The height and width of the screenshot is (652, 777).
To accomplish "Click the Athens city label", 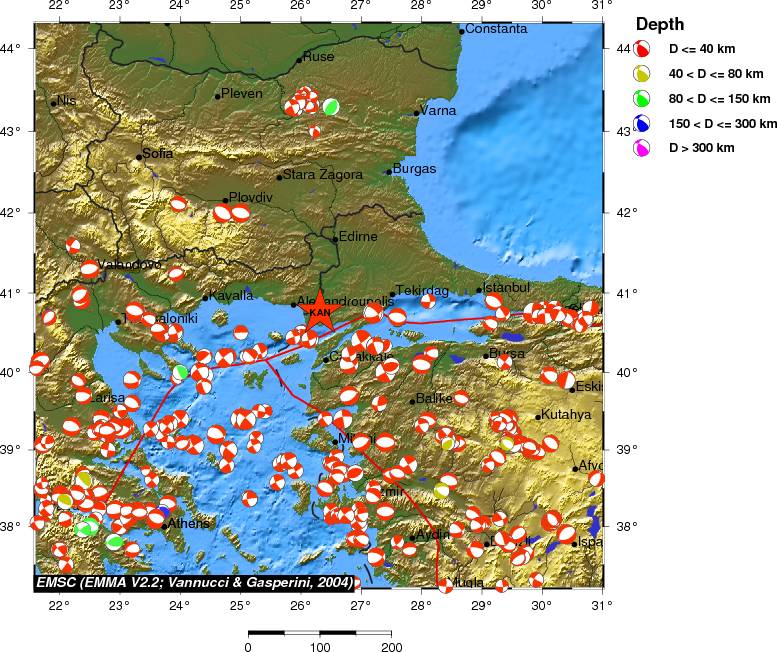I will [188, 523].
